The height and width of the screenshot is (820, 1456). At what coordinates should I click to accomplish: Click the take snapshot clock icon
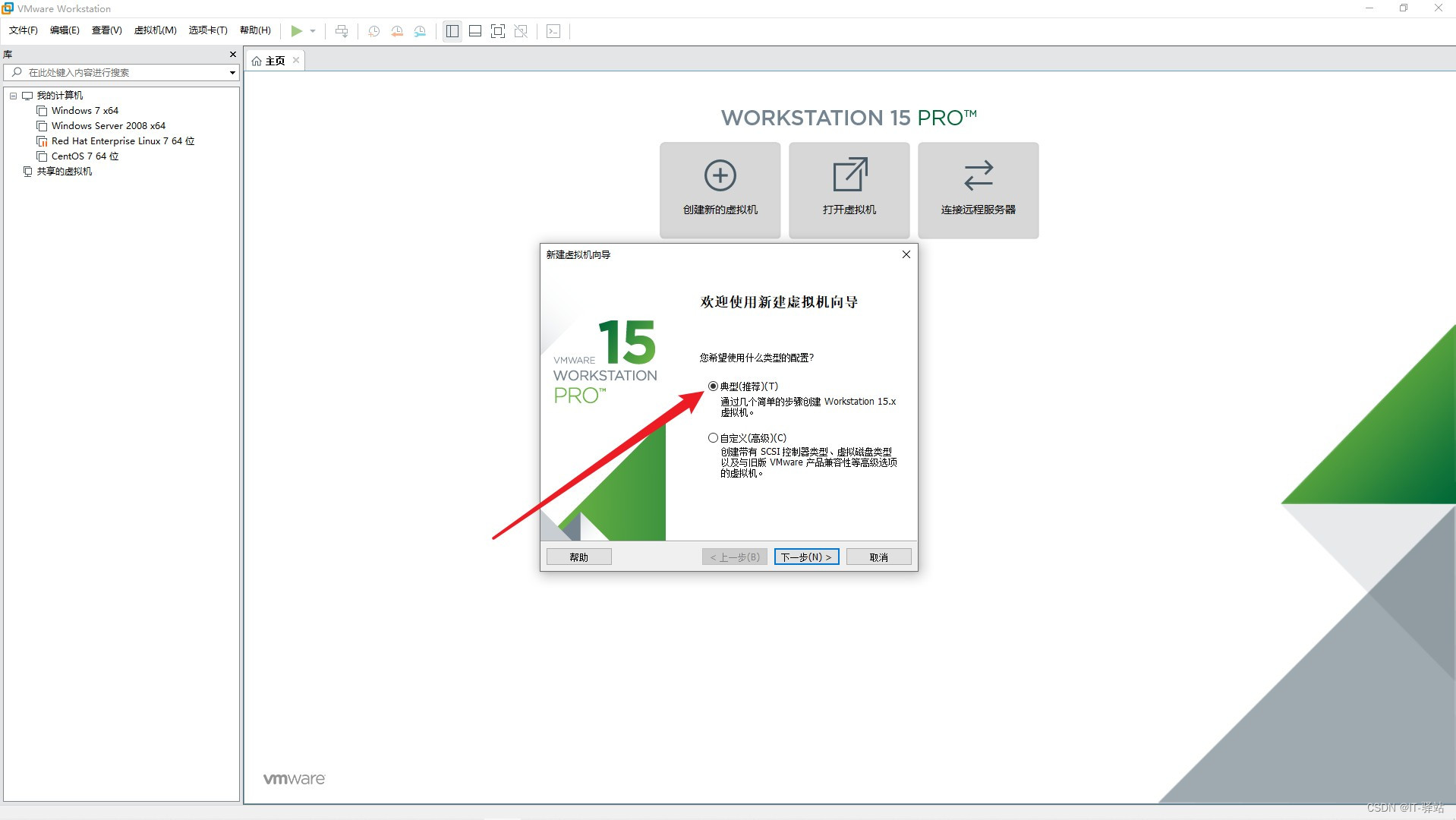373,31
